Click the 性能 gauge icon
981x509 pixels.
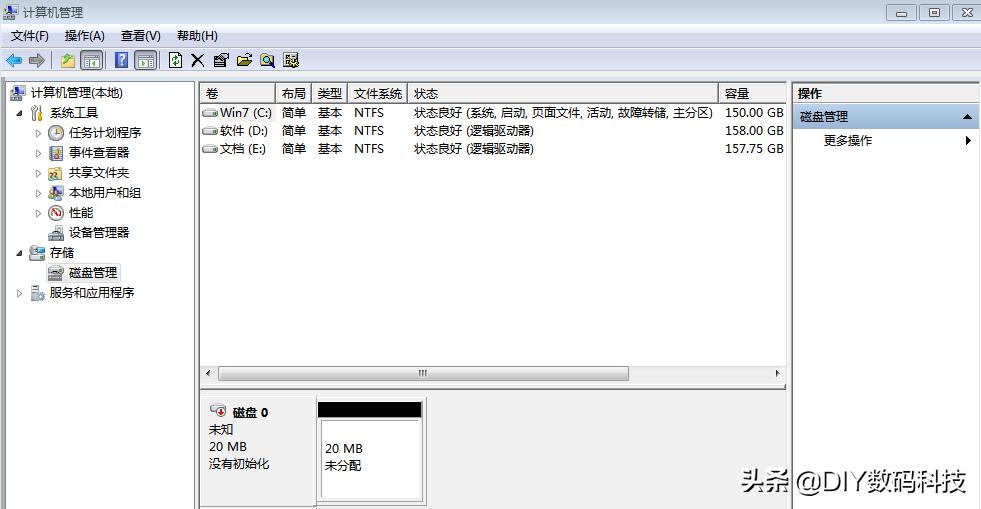pyautogui.click(x=56, y=213)
